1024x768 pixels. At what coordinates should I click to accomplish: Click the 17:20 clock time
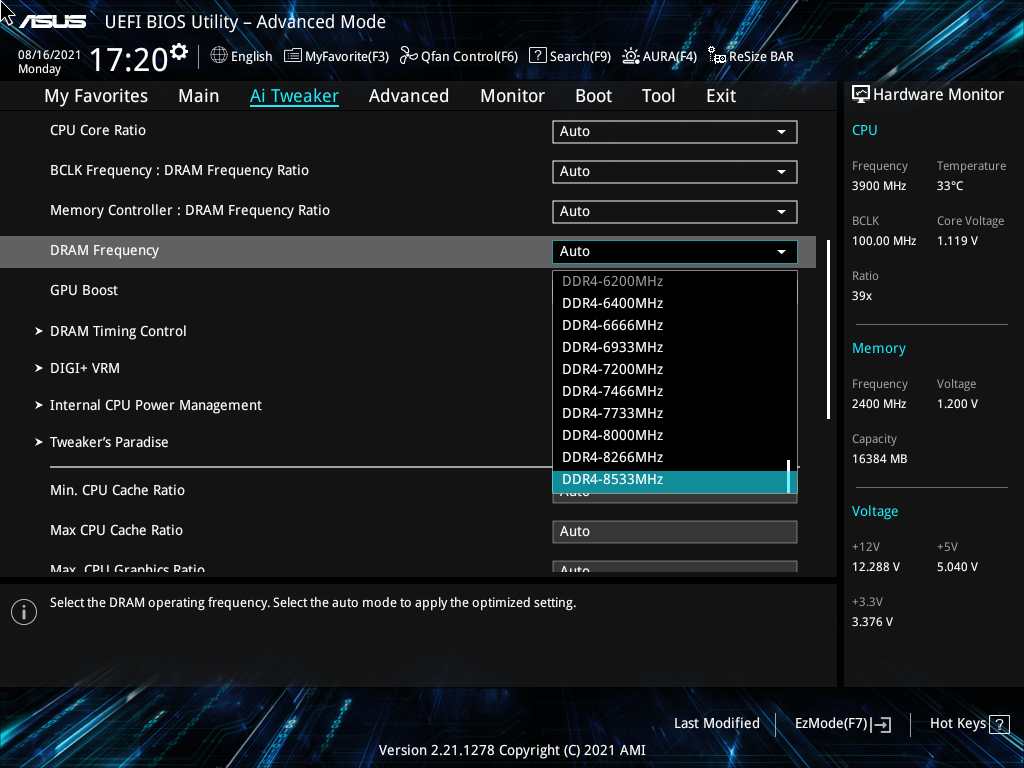pos(129,59)
